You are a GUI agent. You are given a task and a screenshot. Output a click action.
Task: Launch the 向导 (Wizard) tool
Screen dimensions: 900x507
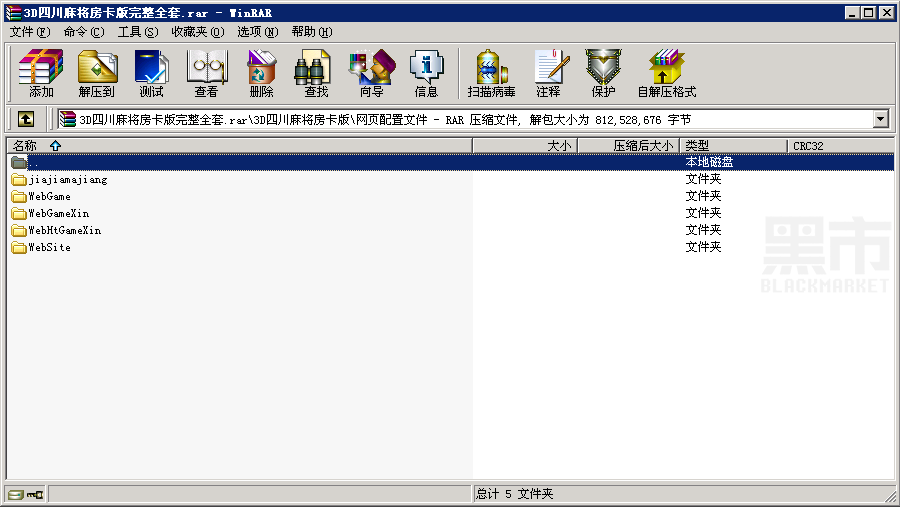click(x=372, y=73)
